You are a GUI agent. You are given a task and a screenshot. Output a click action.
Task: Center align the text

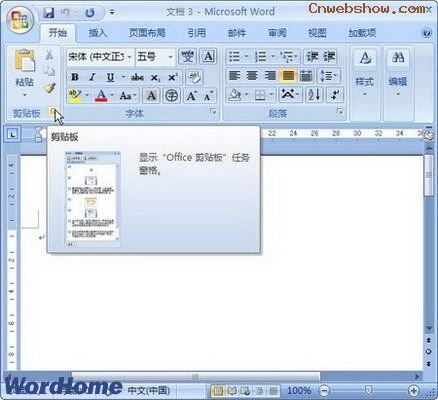pos(252,76)
